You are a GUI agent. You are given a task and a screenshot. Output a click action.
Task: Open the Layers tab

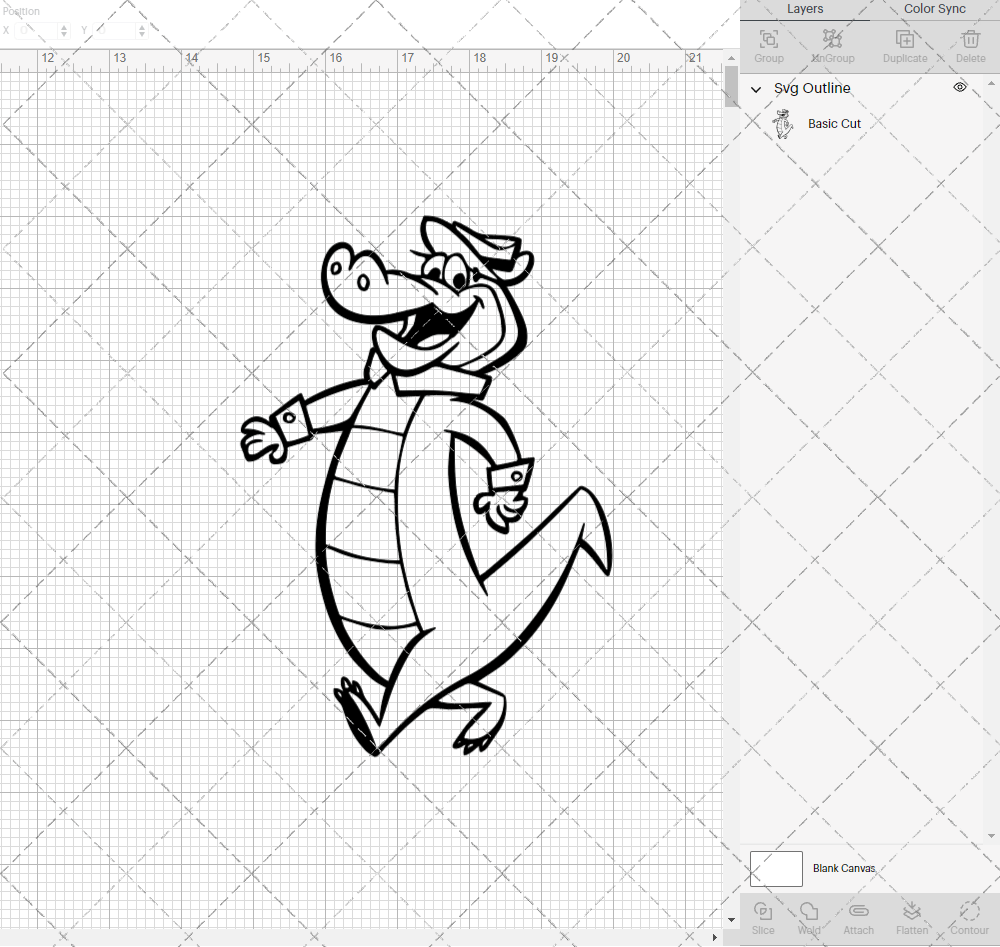tap(805, 9)
